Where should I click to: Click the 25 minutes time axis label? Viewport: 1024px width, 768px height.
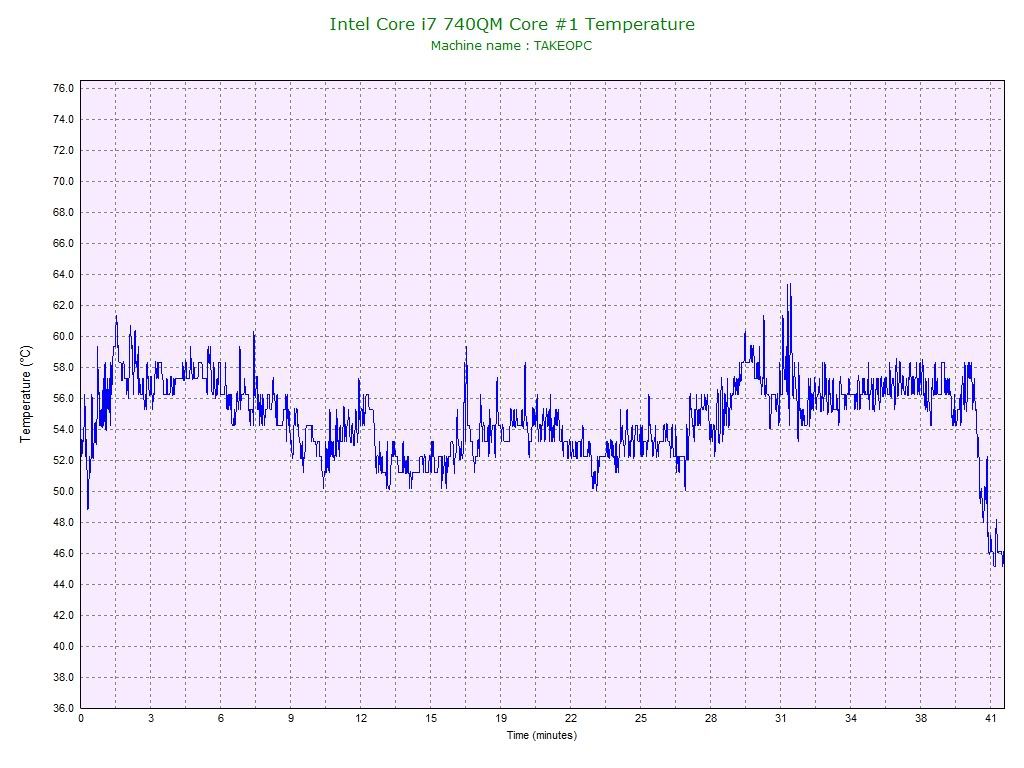[641, 718]
